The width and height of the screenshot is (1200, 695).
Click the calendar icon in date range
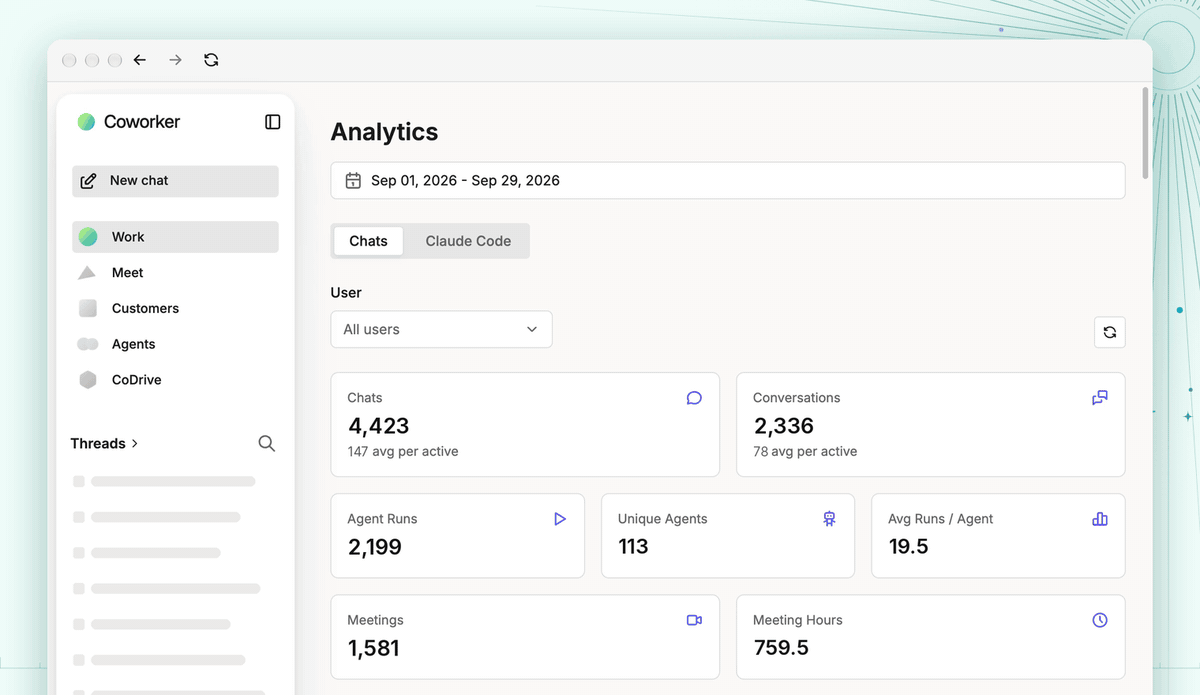(353, 181)
